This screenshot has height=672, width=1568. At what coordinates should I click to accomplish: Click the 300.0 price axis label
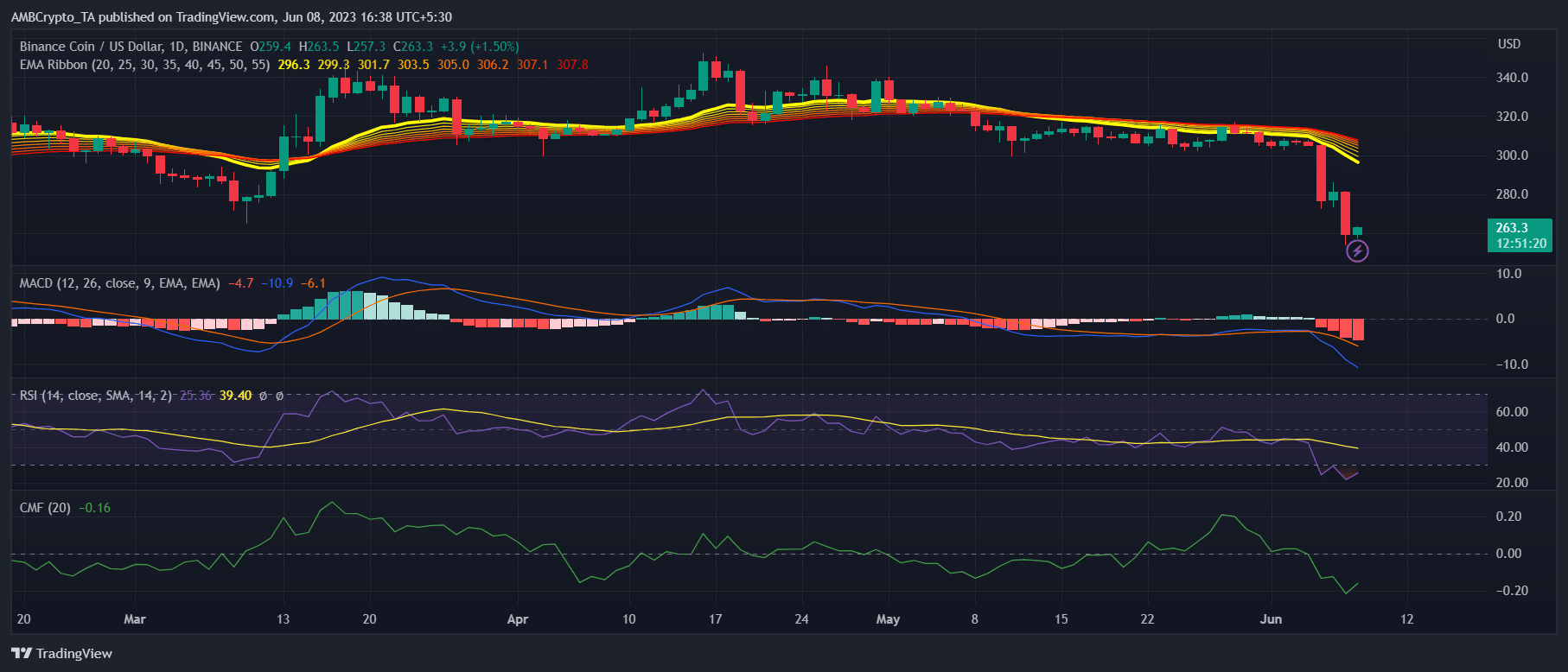coord(1512,155)
